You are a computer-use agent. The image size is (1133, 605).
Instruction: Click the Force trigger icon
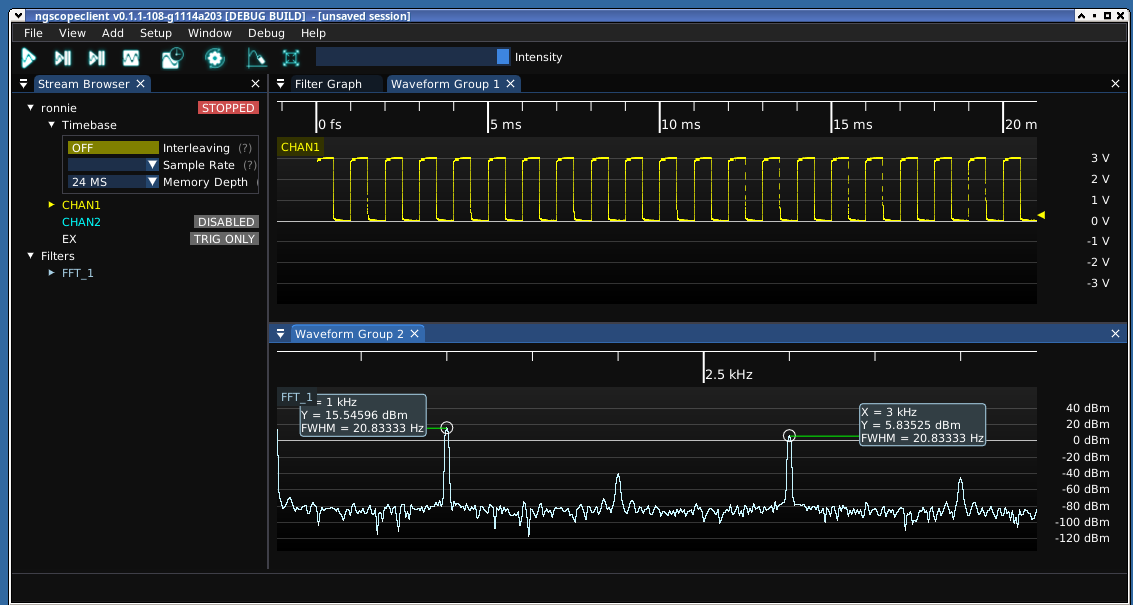click(x=97, y=58)
